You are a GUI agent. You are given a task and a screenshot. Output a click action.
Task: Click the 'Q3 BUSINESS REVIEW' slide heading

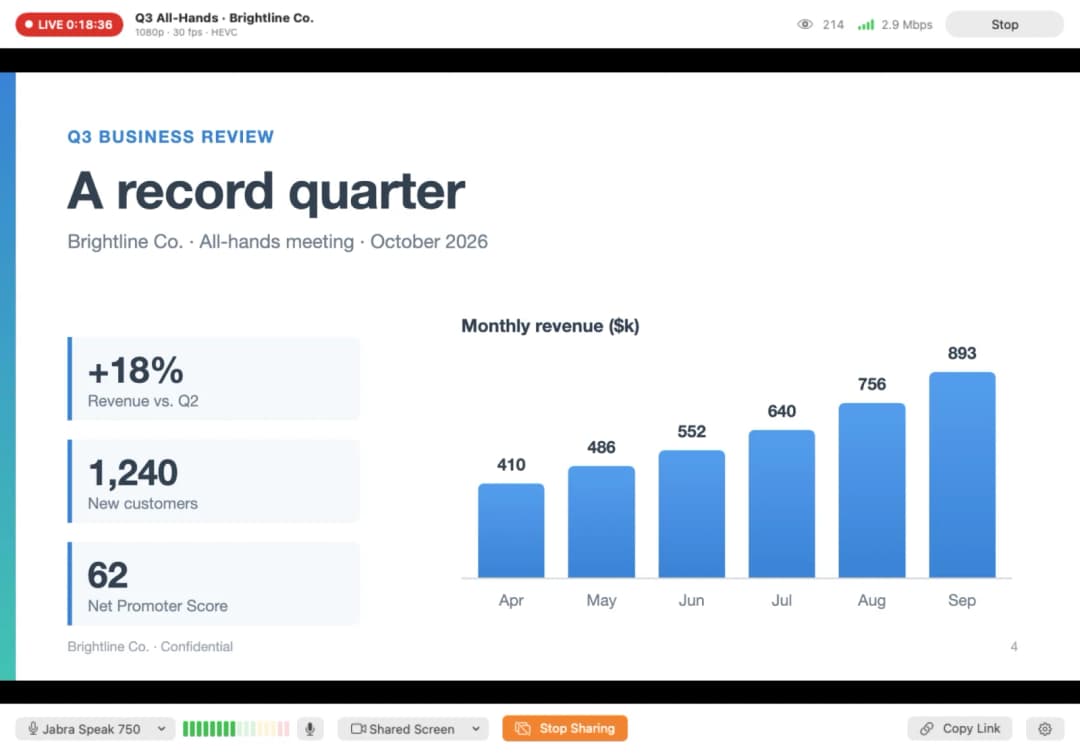(x=171, y=136)
